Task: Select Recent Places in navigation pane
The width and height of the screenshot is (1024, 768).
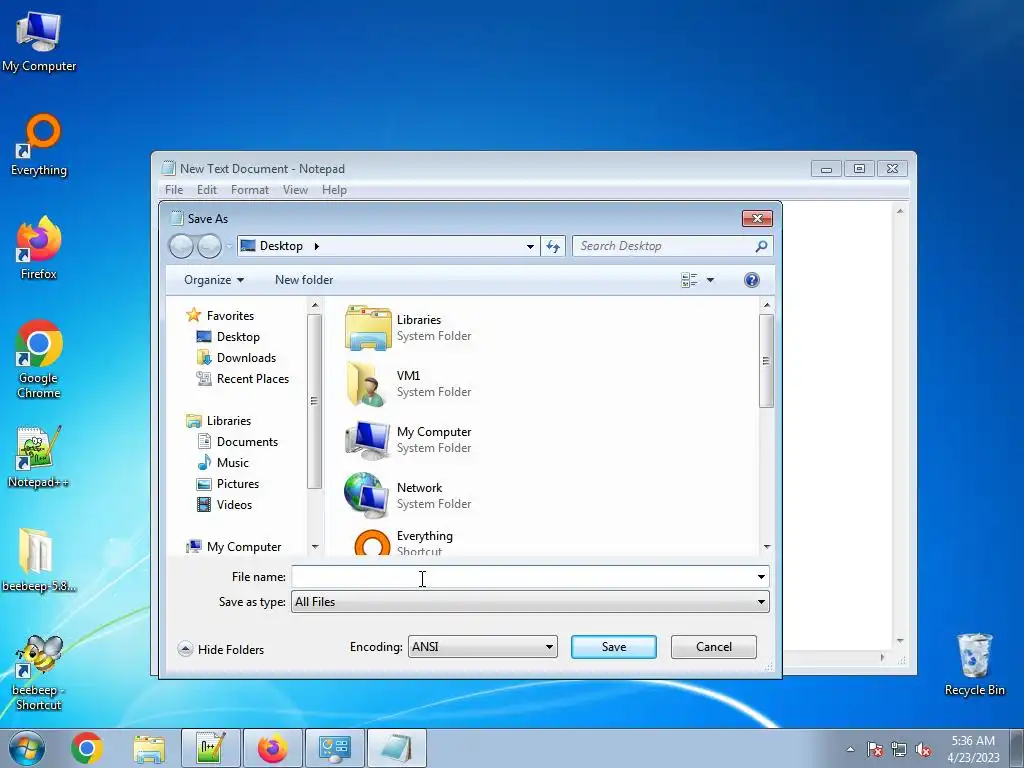Action: click(x=243, y=379)
